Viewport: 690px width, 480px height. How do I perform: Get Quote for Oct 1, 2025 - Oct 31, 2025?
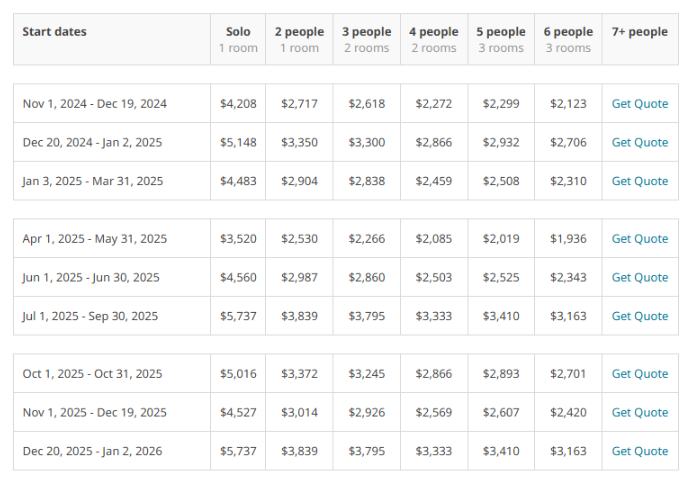(x=639, y=374)
